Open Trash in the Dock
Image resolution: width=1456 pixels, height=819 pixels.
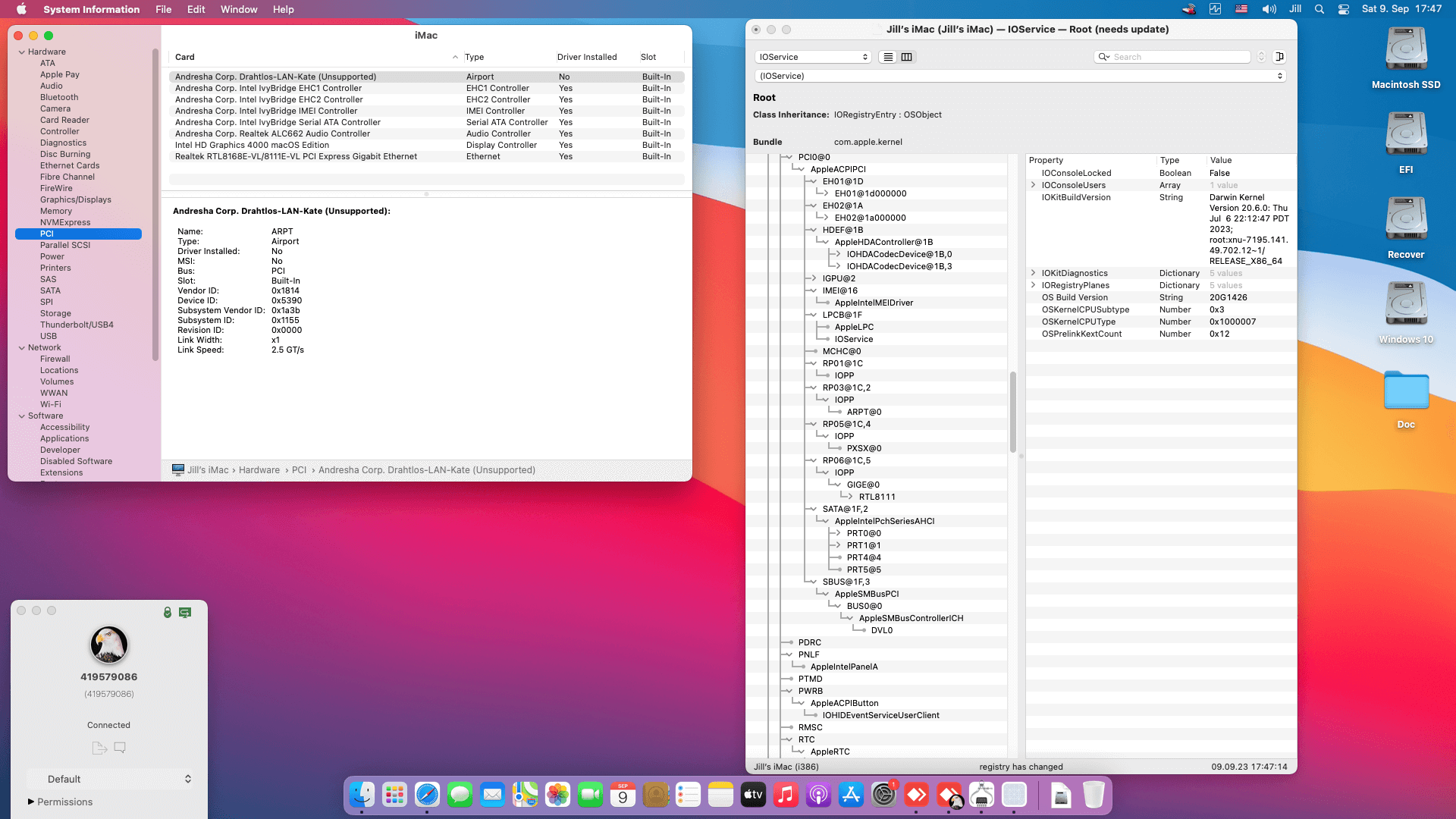1094,795
